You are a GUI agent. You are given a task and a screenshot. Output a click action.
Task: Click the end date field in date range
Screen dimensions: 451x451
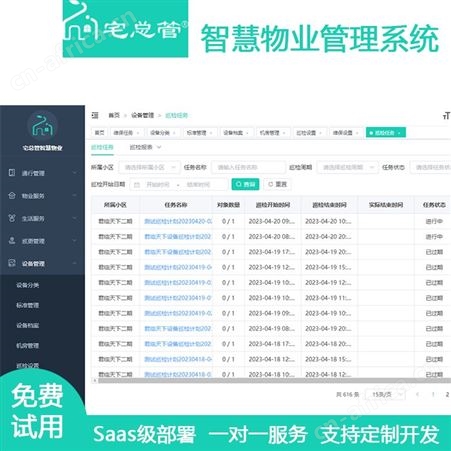coord(198,185)
